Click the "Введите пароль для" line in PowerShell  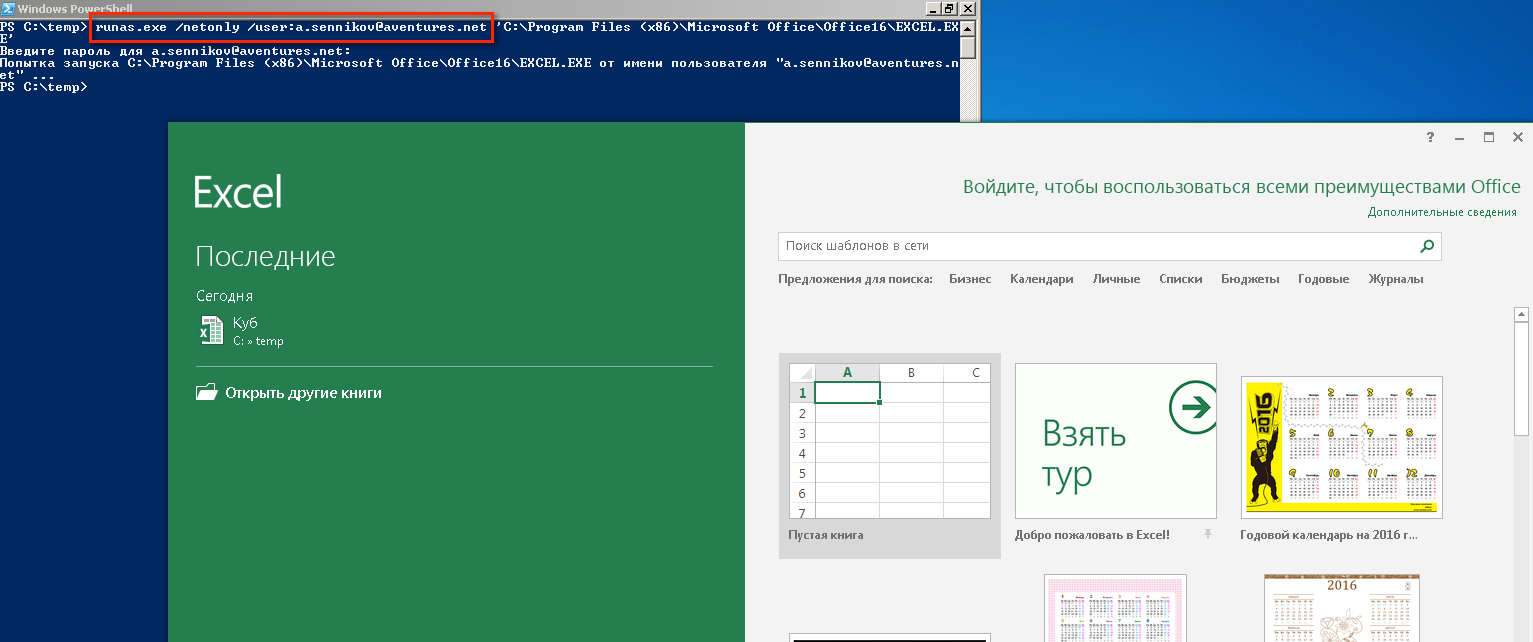point(176,50)
